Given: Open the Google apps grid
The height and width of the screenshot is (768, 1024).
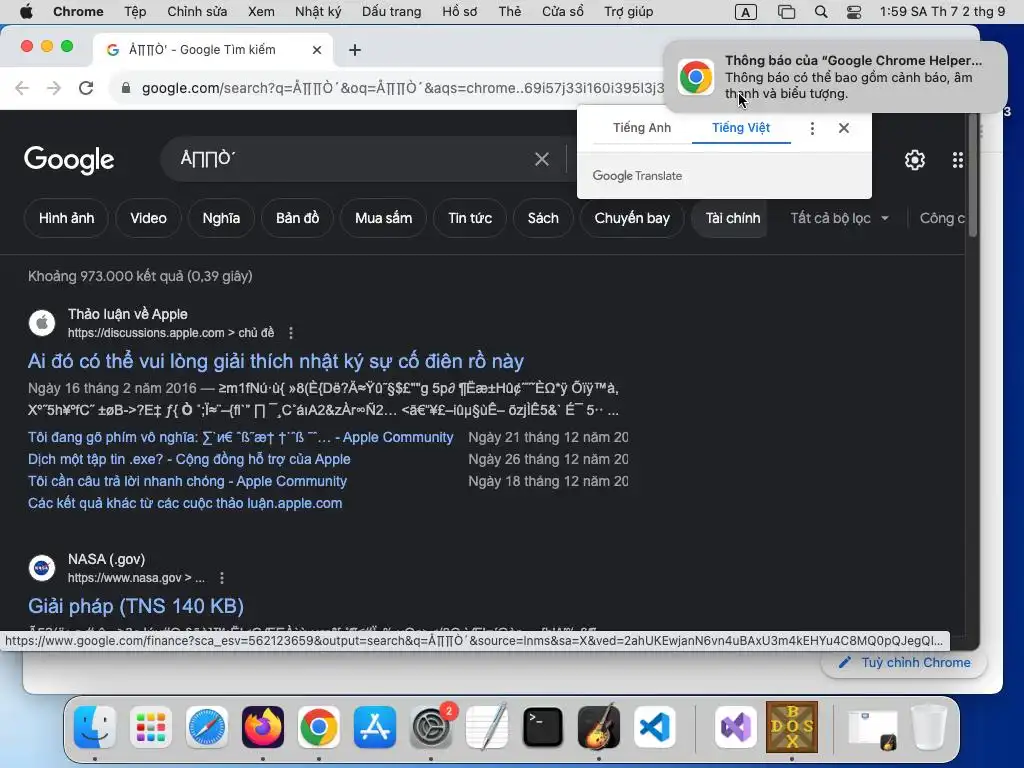Looking at the screenshot, I should [957, 160].
